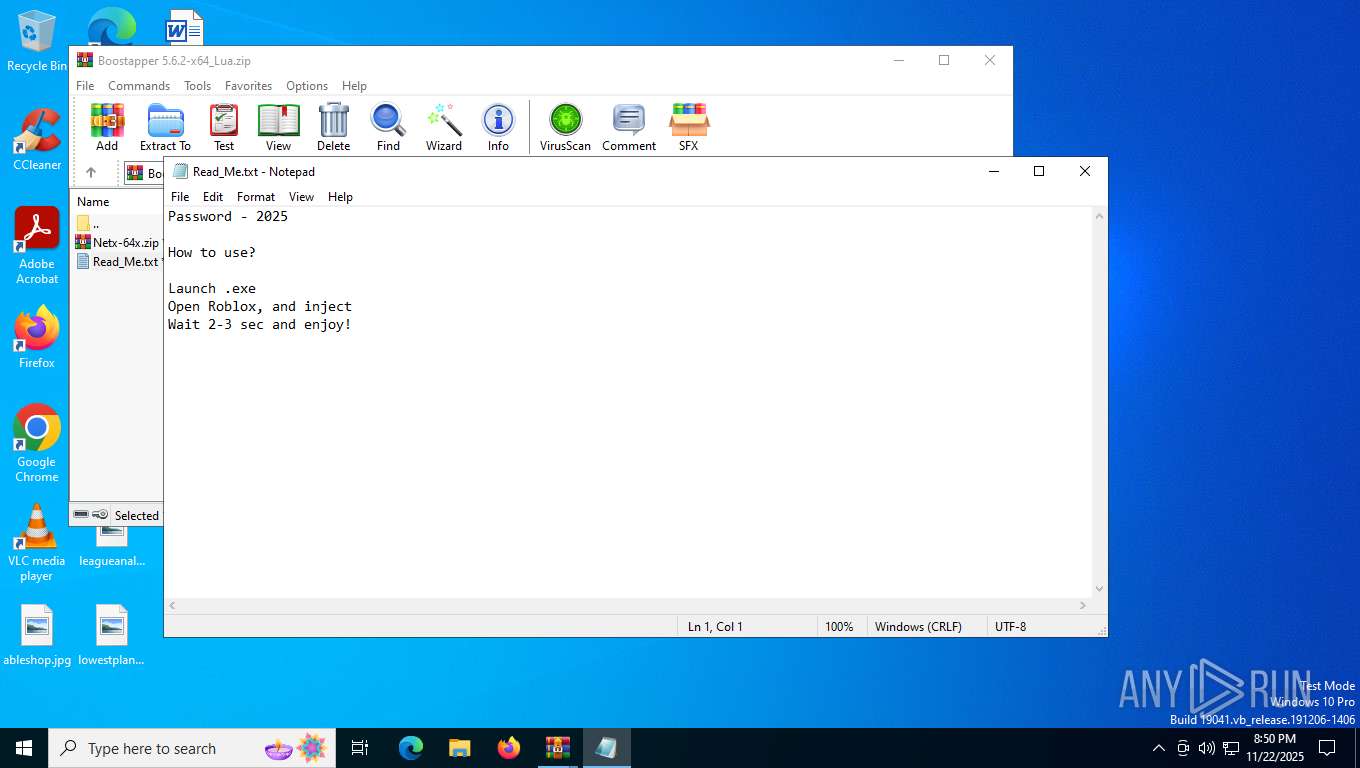Open WinRAR Favorites menu
The width and height of the screenshot is (1360, 768).
click(248, 86)
